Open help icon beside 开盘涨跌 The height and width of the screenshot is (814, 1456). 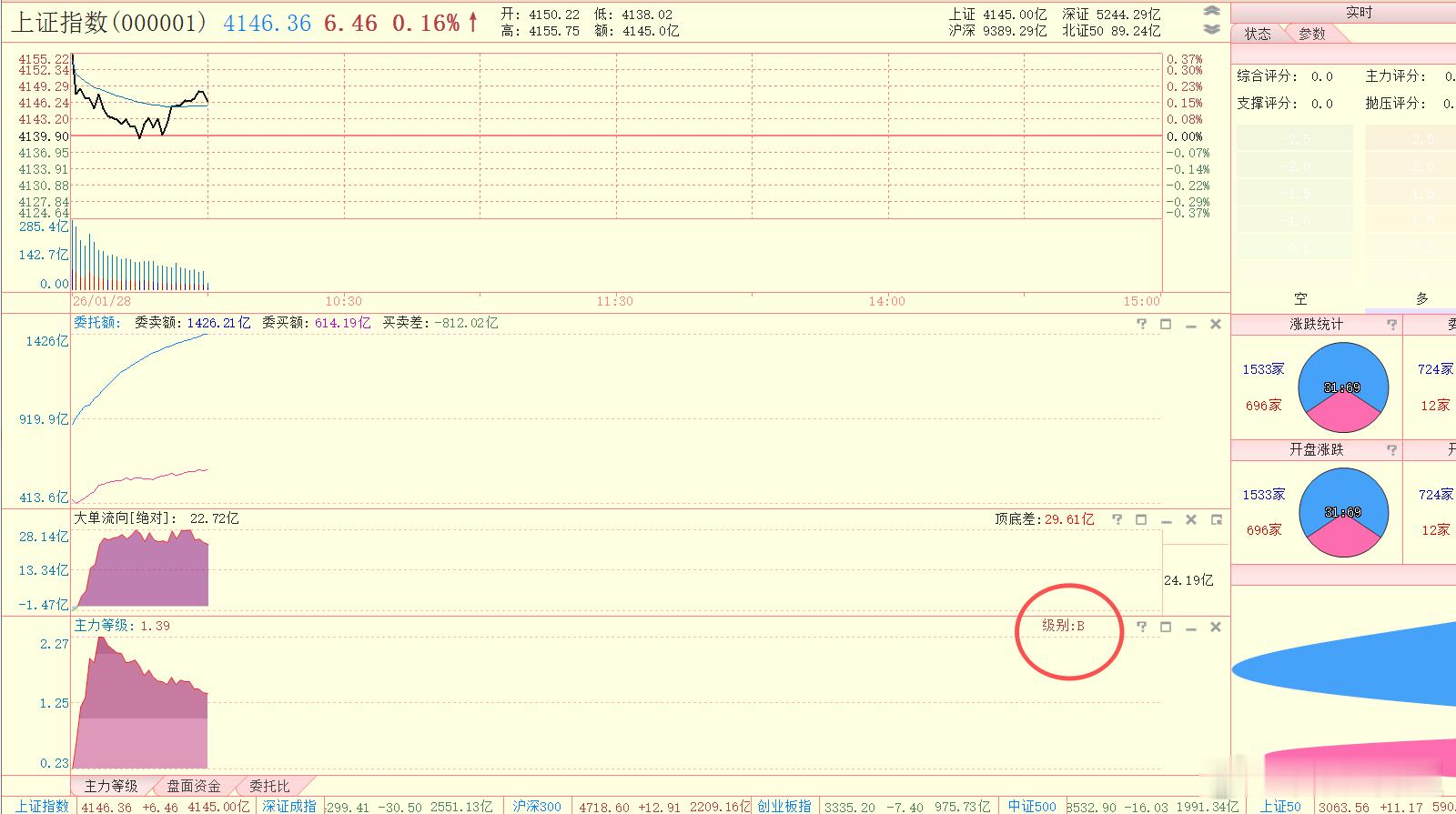[1391, 449]
